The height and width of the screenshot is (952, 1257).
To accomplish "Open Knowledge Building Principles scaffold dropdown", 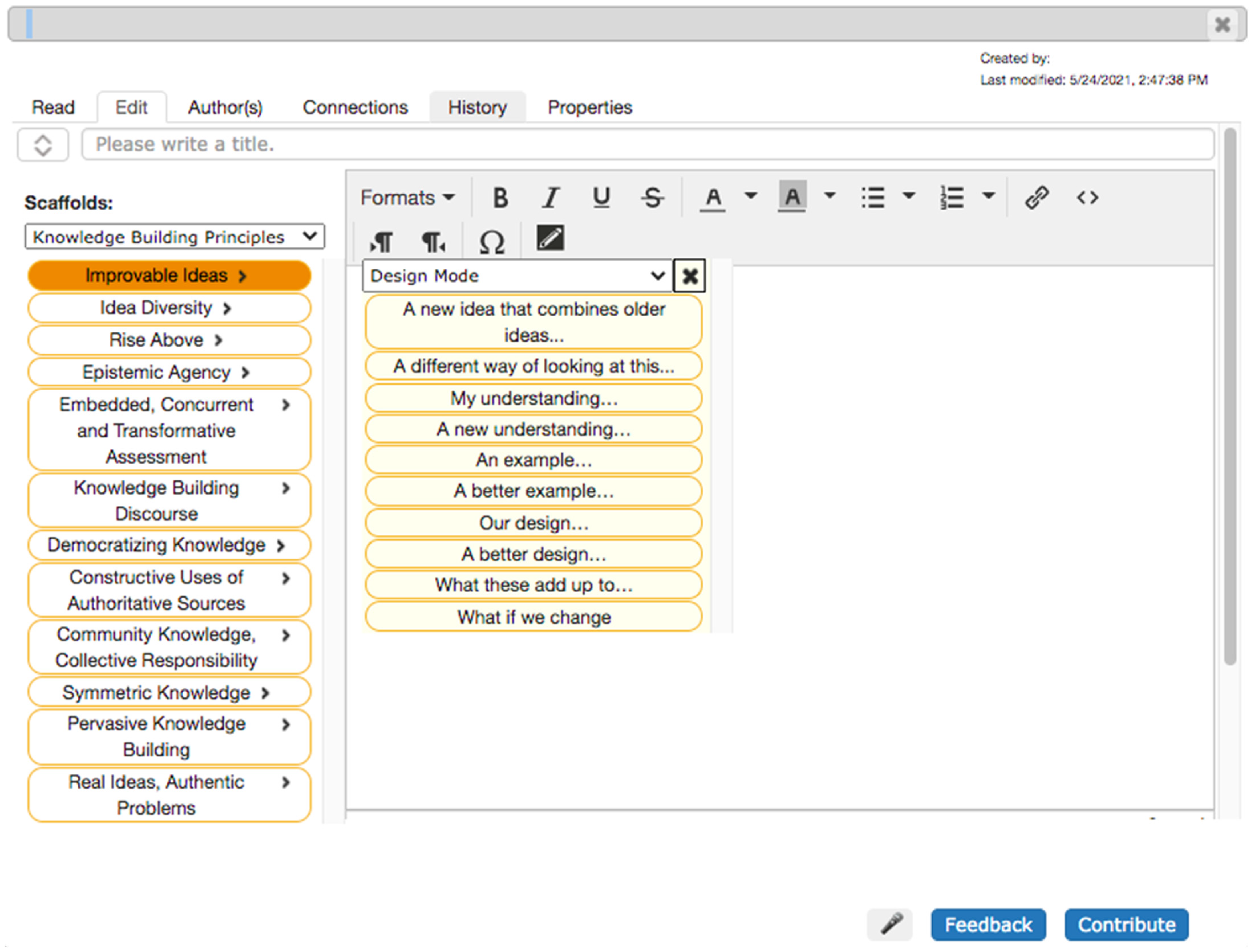I will tap(175, 236).
